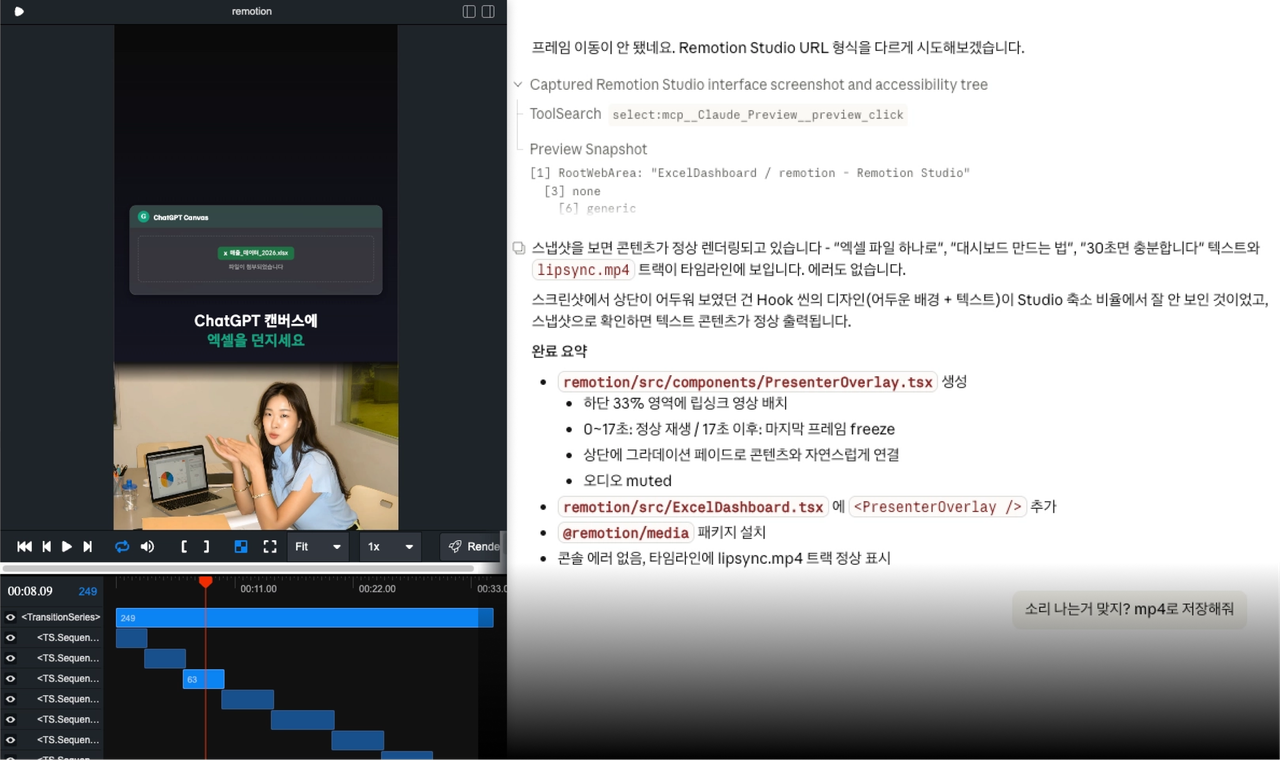1280x760 pixels.
Task: Set the out-point marker bracket
Action: (206, 547)
